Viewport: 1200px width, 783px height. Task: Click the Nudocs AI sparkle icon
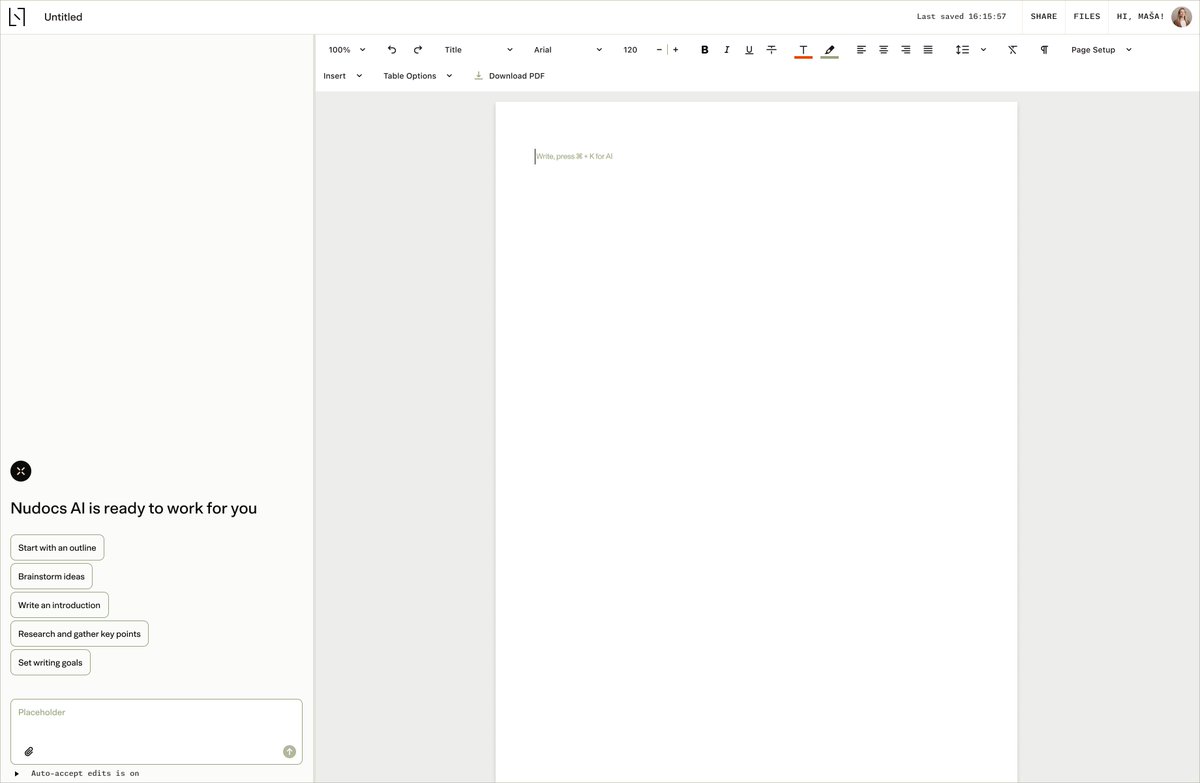pyautogui.click(x=21, y=471)
